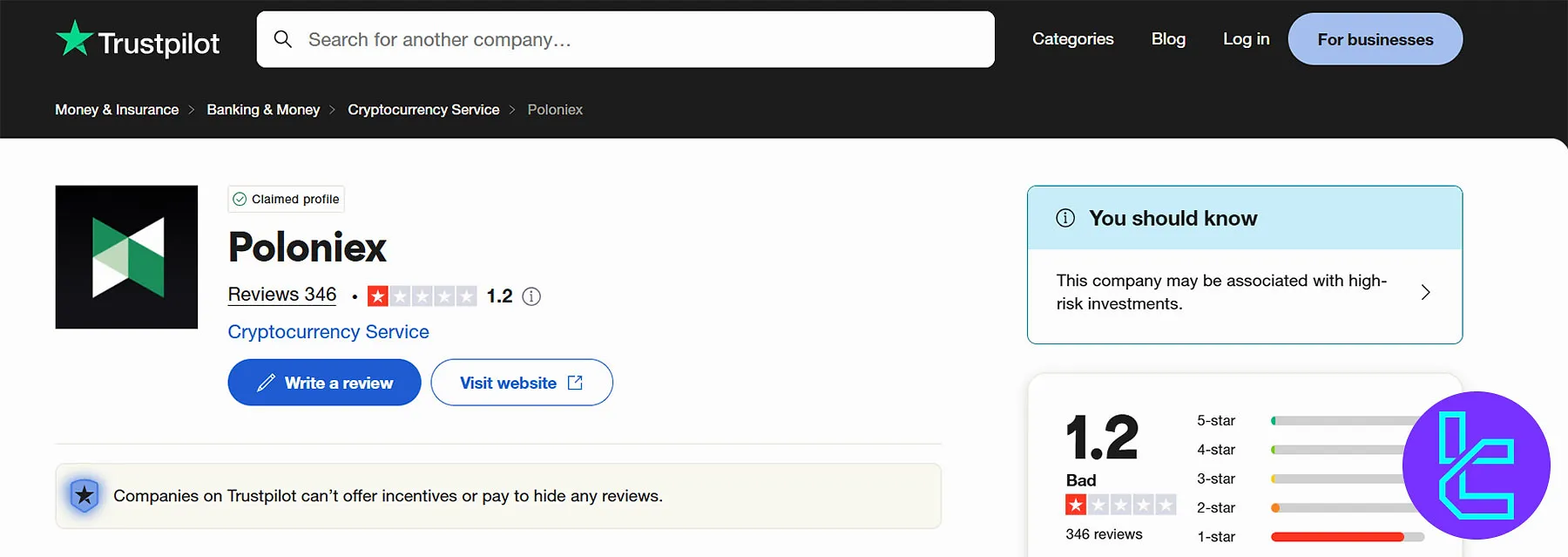Select Log in
Screen dimensions: 1568x557
click(x=1246, y=39)
